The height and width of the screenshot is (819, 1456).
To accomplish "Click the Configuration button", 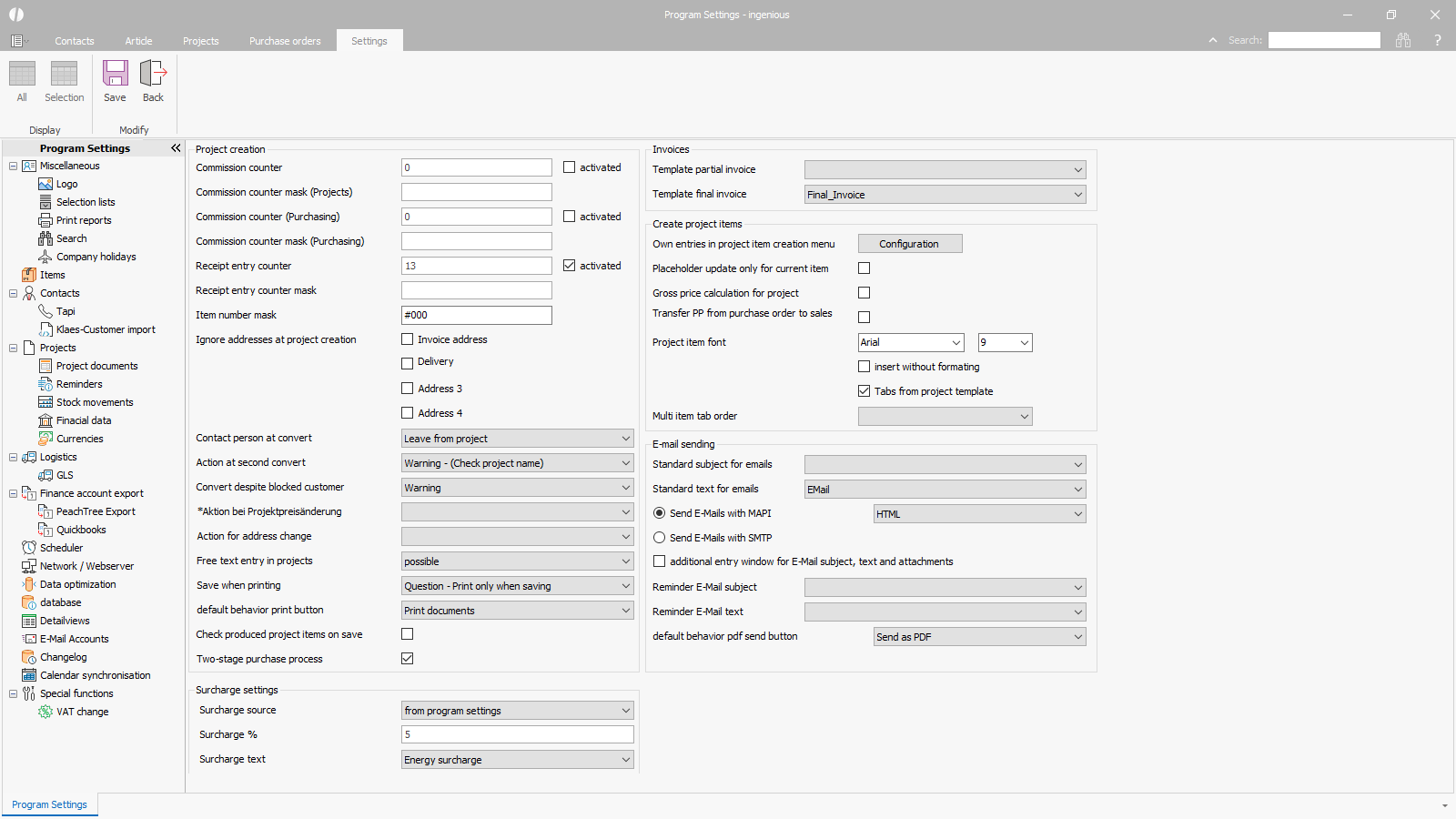I will pyautogui.click(x=909, y=244).
